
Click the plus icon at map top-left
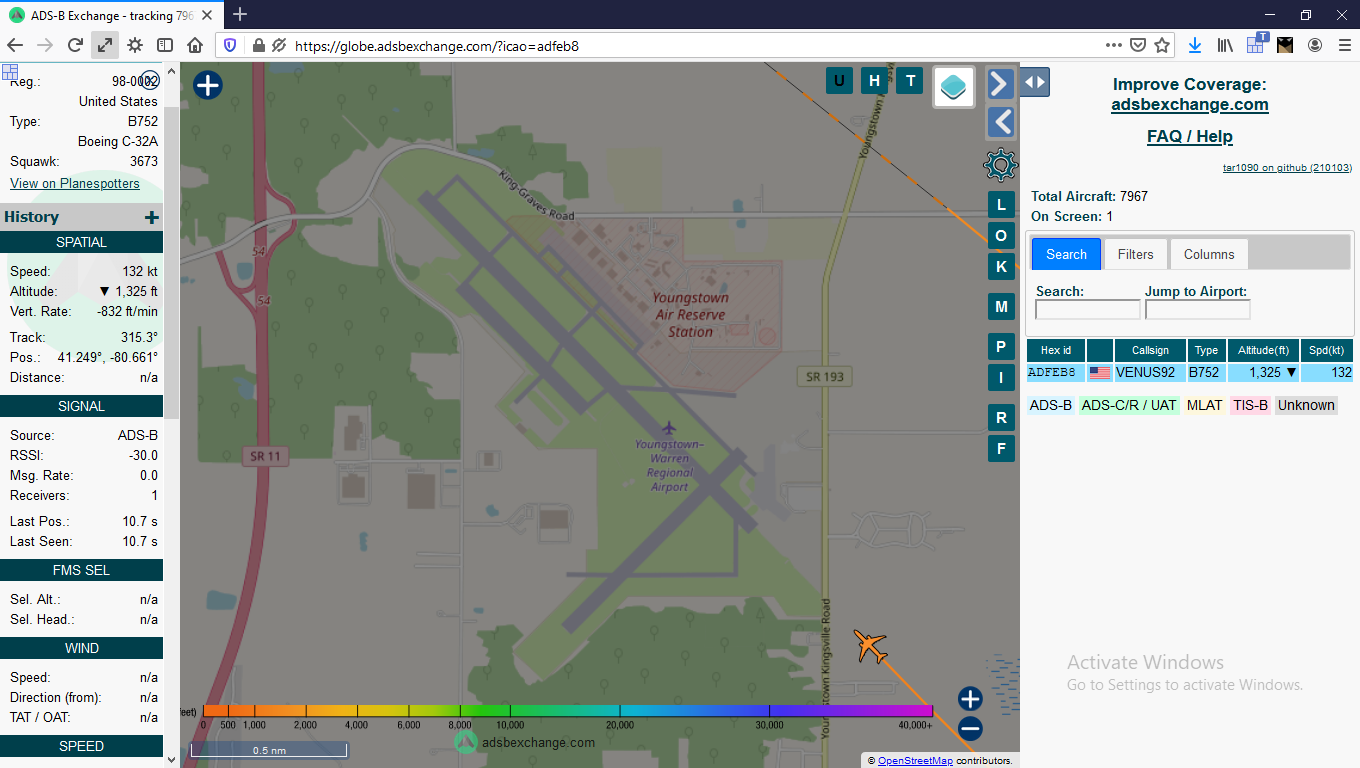(x=207, y=85)
